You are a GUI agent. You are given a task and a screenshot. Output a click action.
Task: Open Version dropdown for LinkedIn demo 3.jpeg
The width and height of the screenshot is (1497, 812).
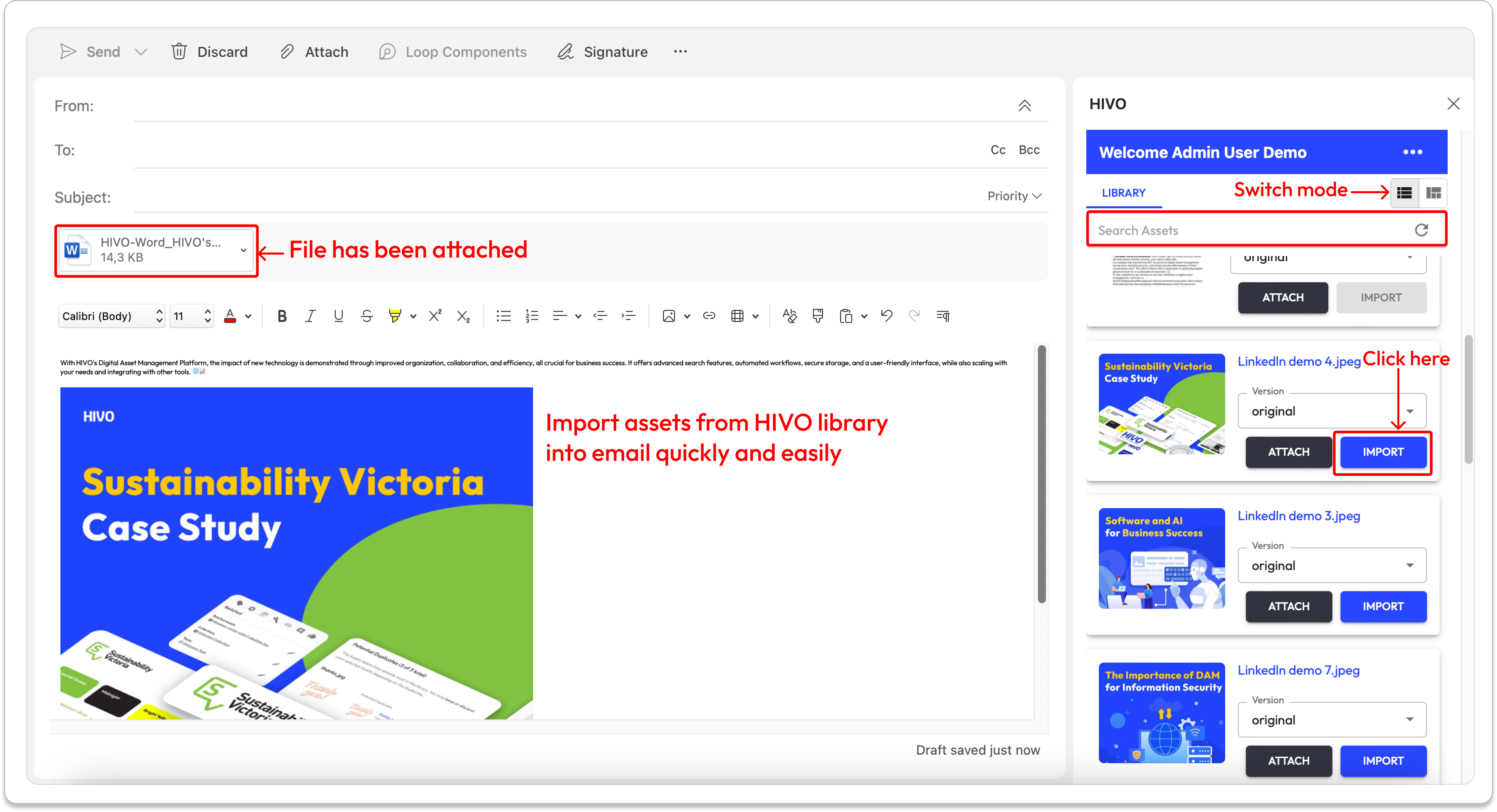point(1331,566)
